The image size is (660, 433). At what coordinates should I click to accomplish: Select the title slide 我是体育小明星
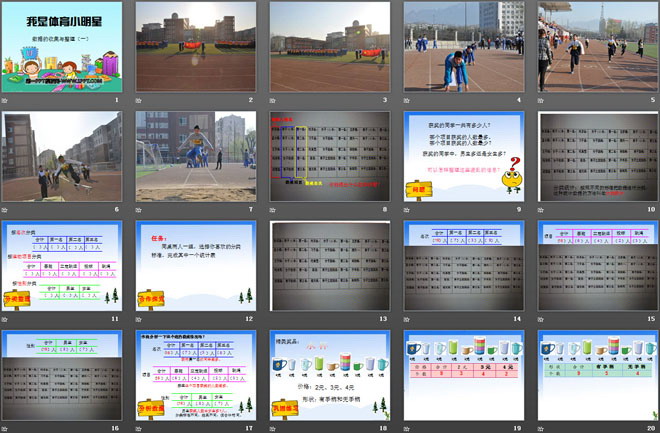coord(62,47)
